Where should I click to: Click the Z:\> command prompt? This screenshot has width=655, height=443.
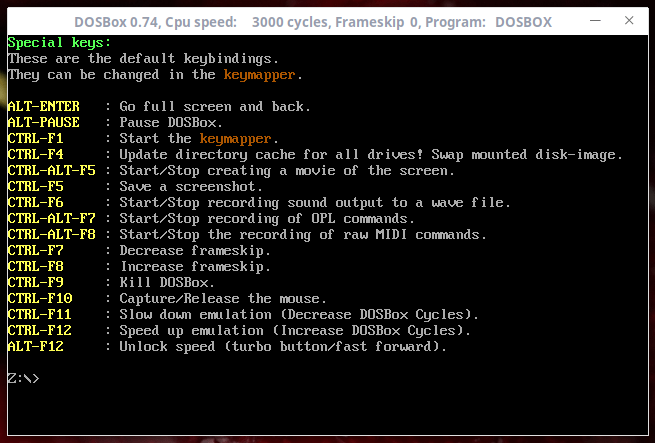pyautogui.click(x=23, y=378)
